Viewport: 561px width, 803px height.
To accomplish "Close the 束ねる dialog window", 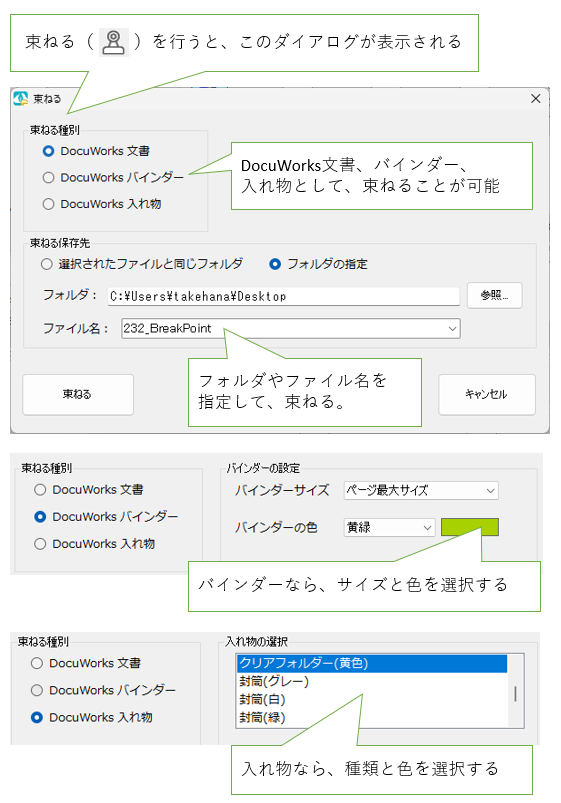I will (535, 98).
